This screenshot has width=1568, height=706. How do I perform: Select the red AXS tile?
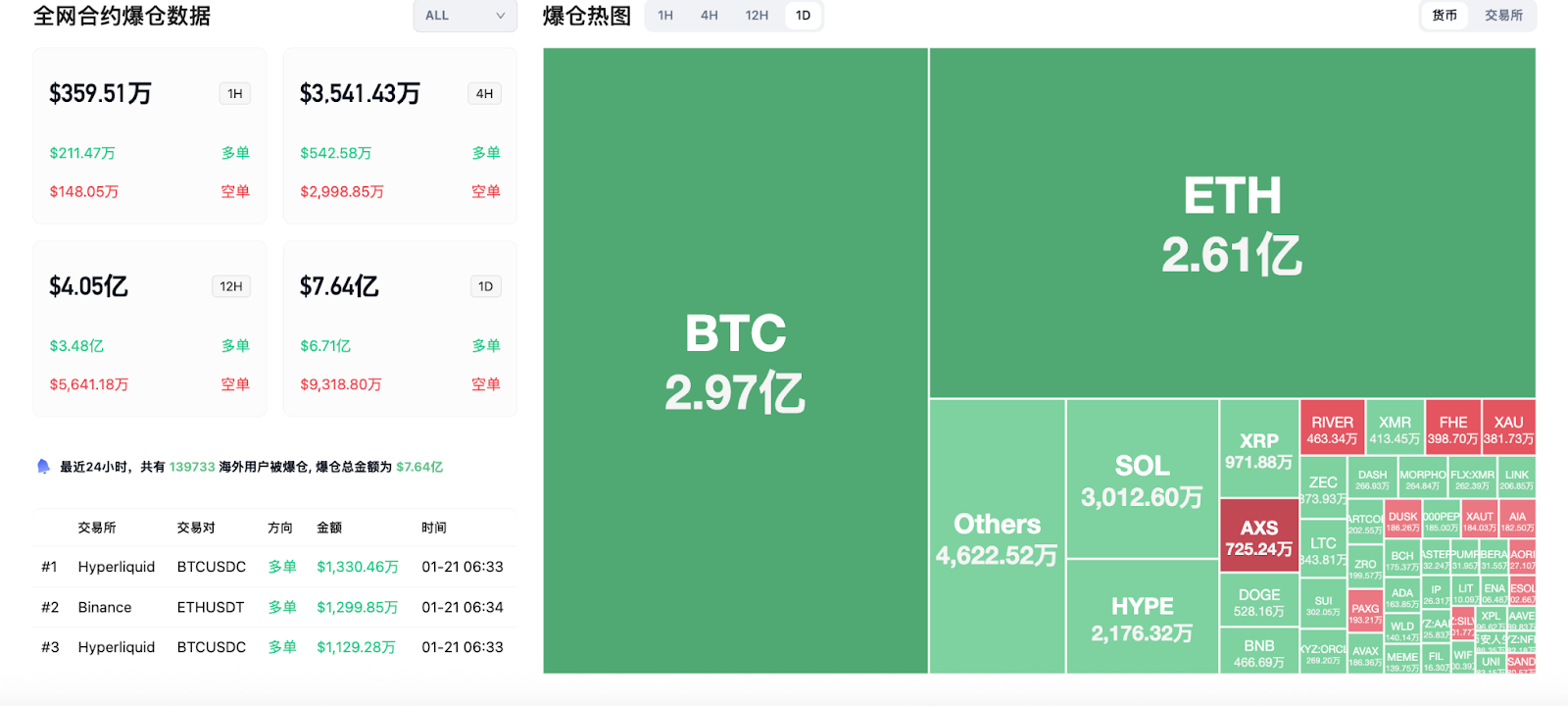[x=1259, y=534]
